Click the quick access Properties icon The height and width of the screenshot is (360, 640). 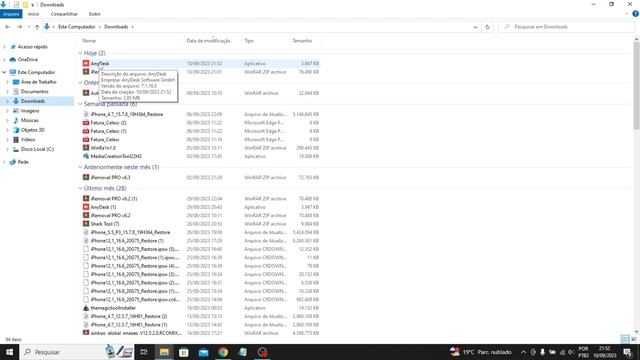[x=16, y=4]
